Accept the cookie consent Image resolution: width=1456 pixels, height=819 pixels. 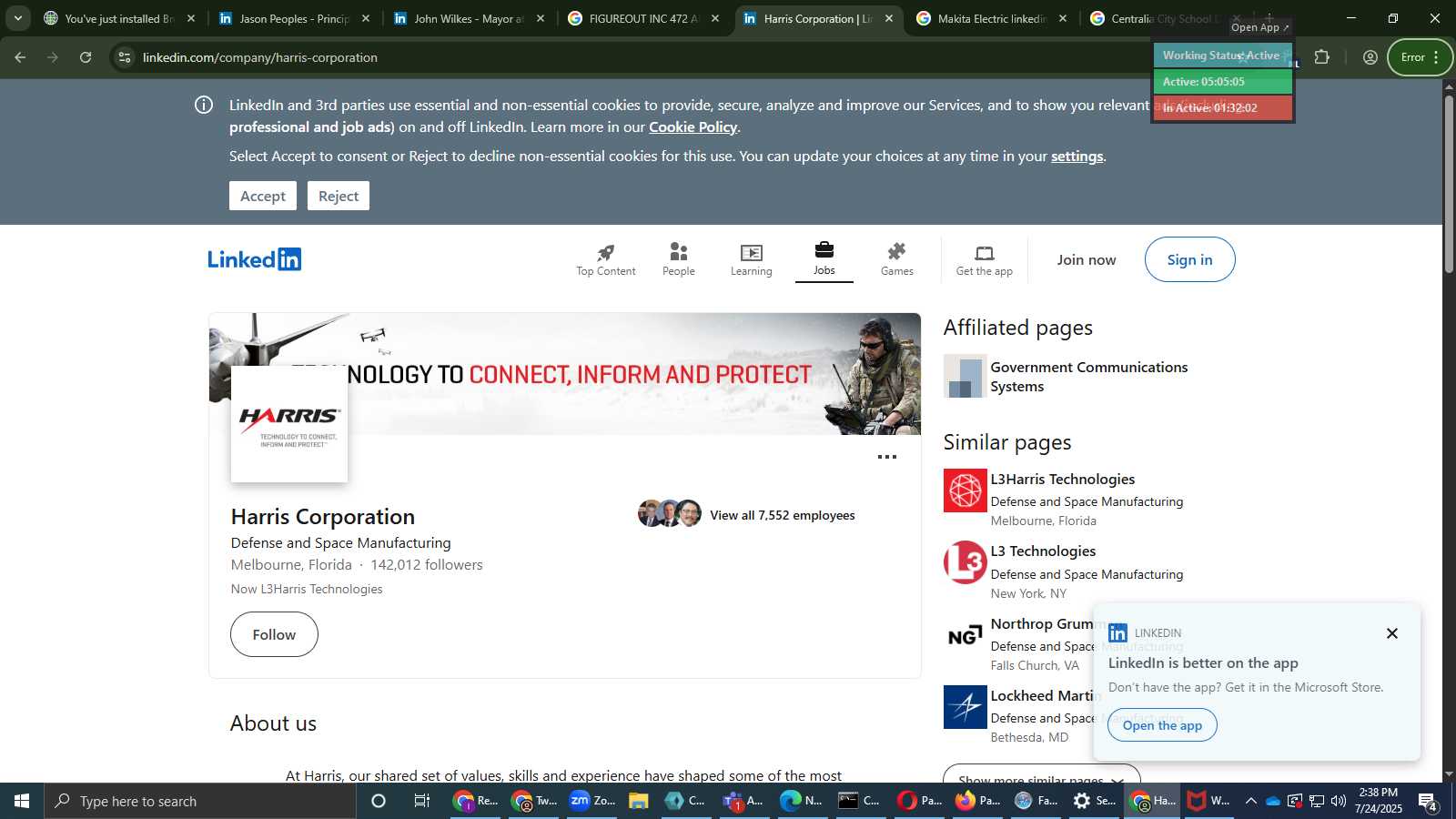click(263, 196)
